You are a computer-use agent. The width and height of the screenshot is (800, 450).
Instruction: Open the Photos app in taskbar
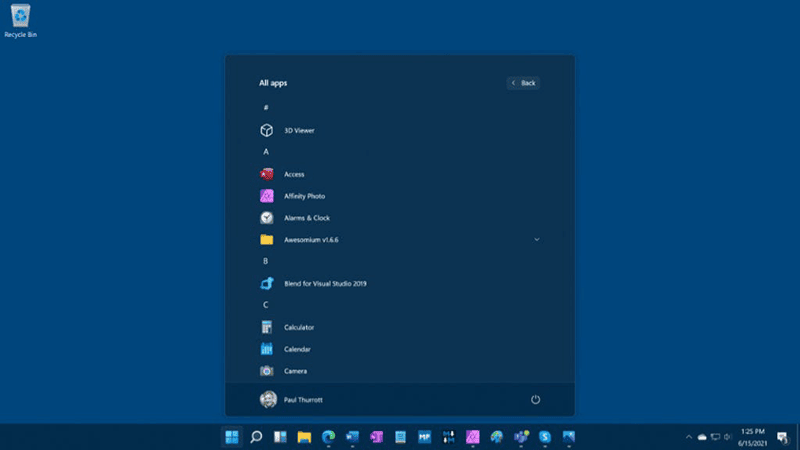[569, 437]
